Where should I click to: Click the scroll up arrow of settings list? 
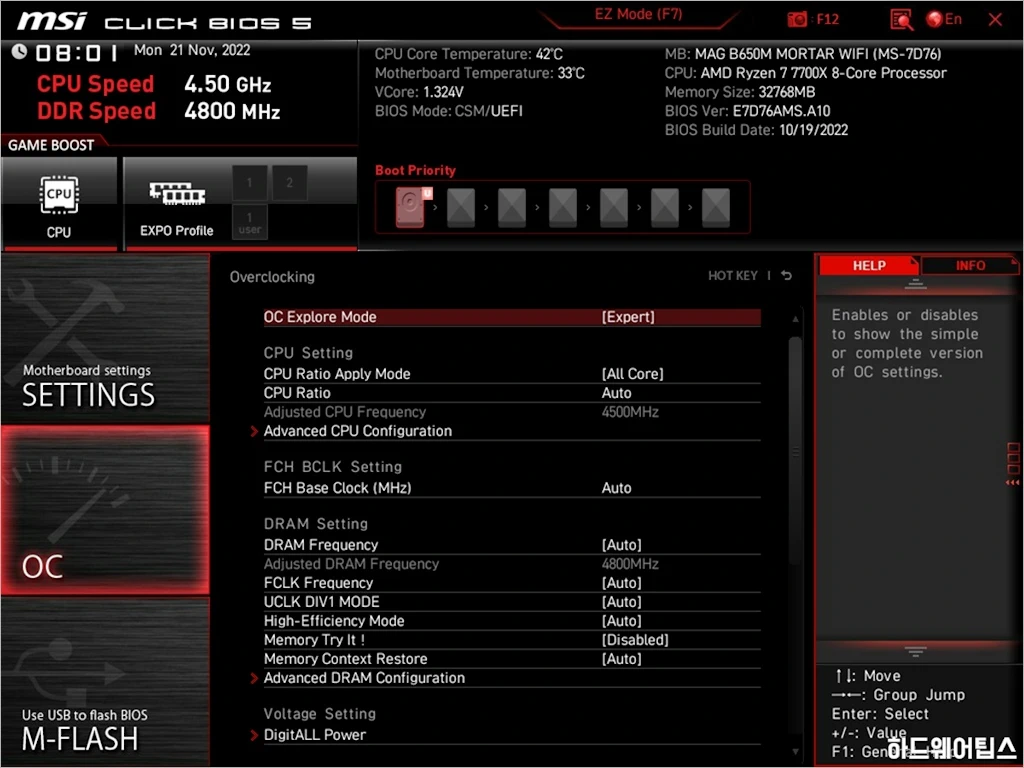[x=795, y=319]
